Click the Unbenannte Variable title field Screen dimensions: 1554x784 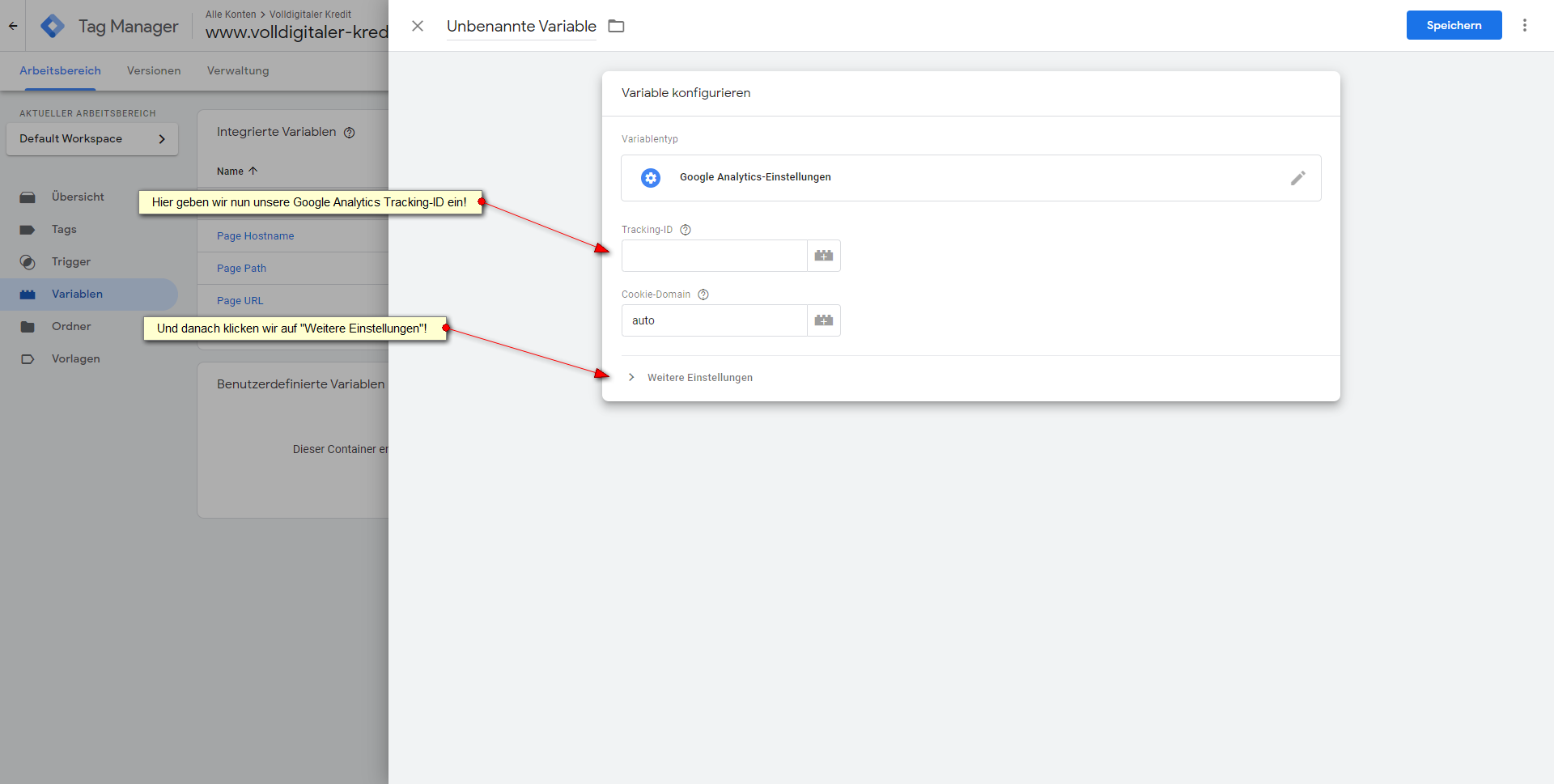(521, 26)
